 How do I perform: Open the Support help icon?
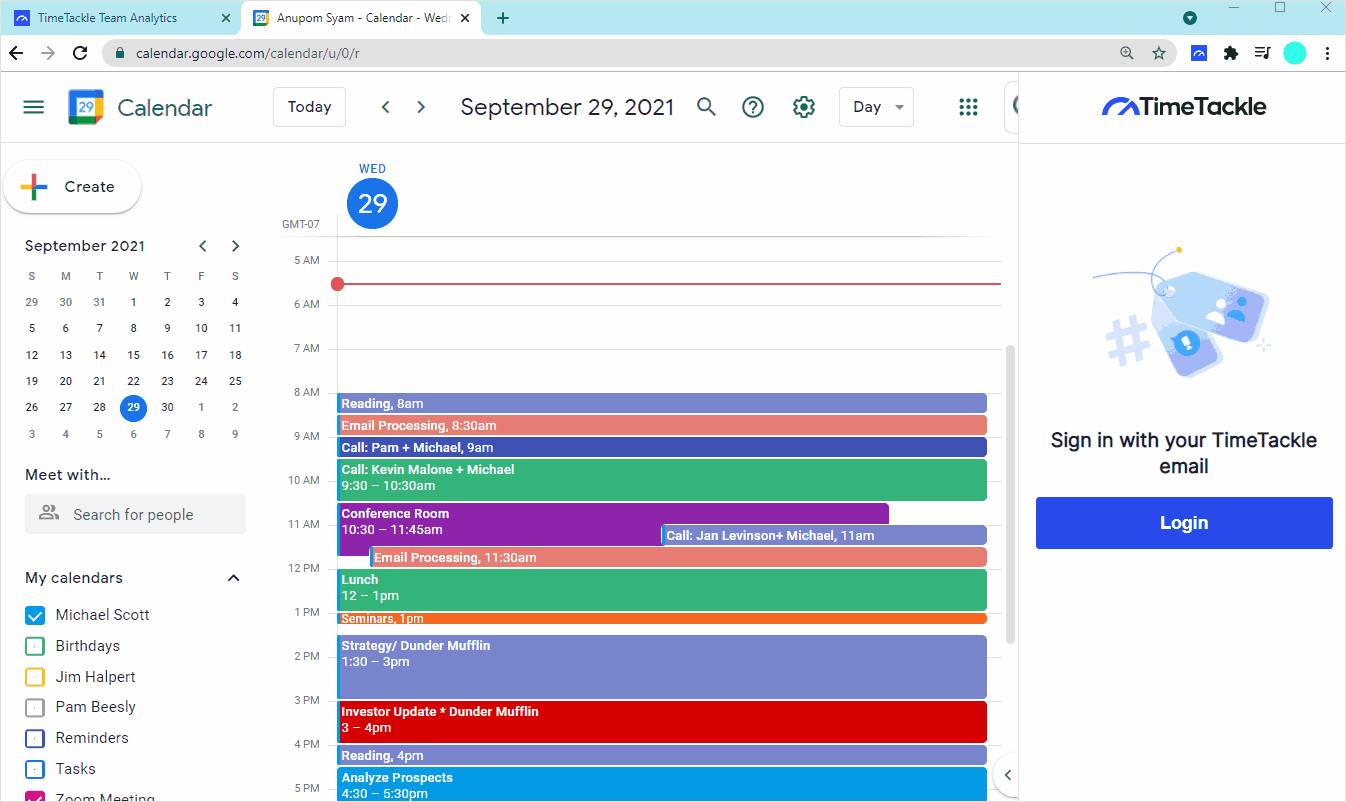[753, 107]
